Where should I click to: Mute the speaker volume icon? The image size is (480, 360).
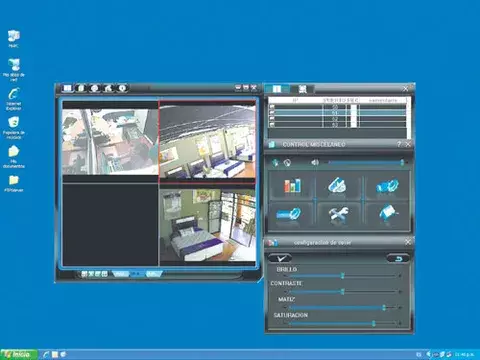point(315,162)
